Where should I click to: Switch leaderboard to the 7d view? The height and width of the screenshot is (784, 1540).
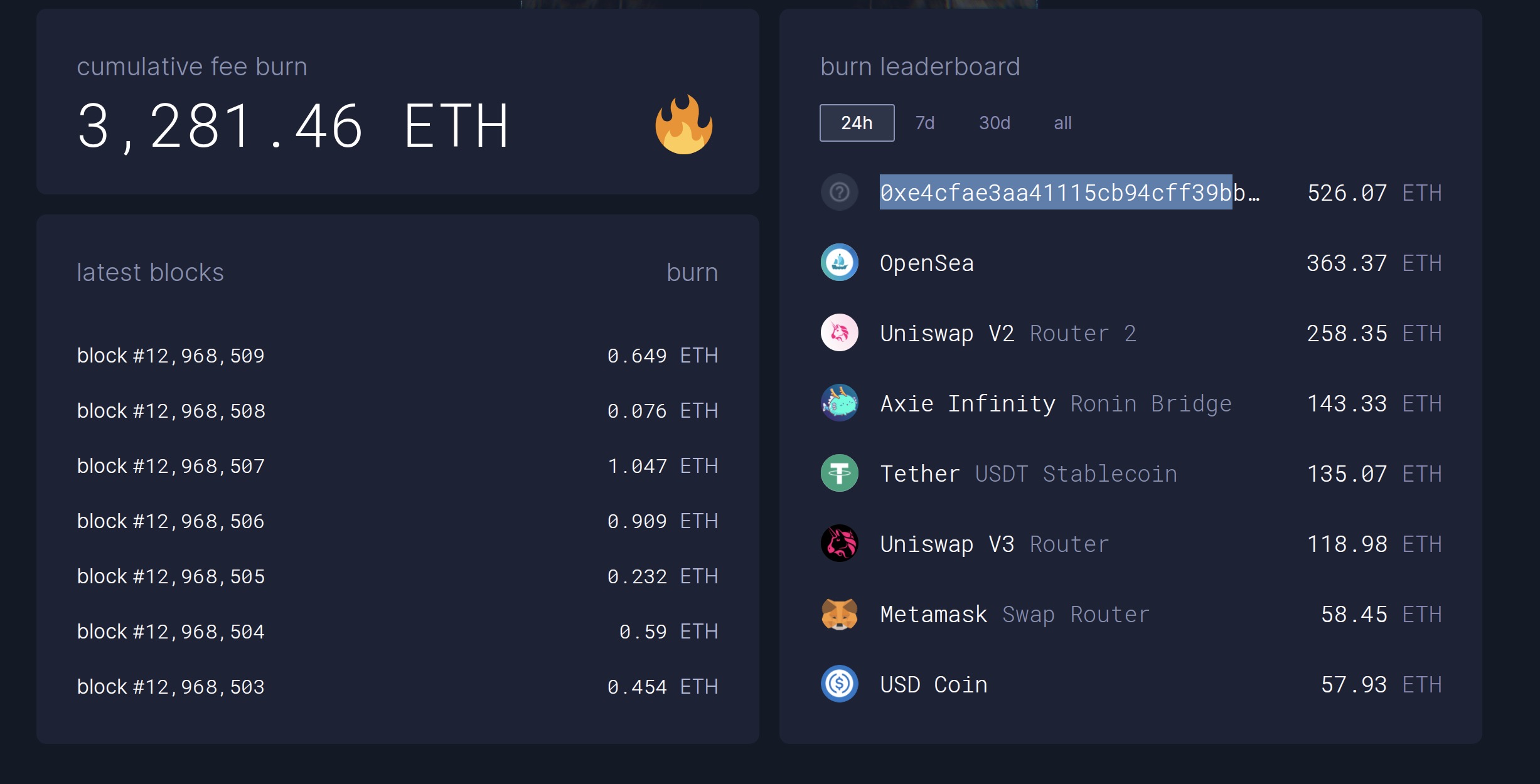[924, 122]
